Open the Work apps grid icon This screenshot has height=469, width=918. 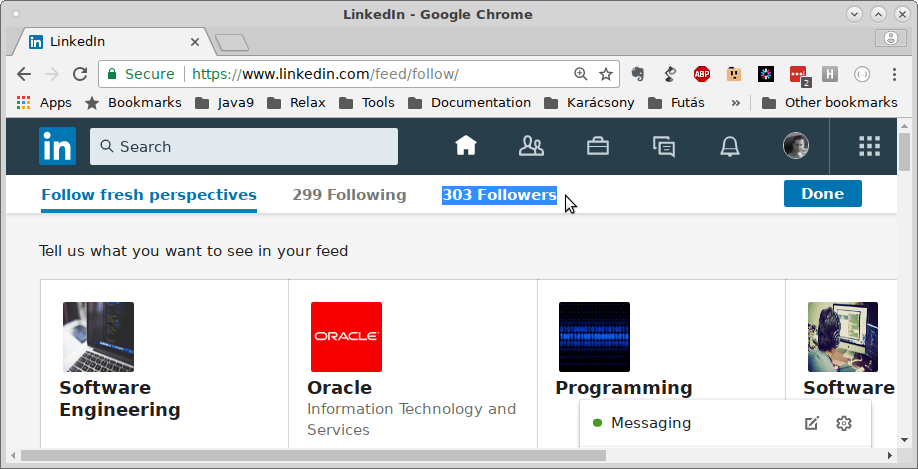(x=869, y=146)
